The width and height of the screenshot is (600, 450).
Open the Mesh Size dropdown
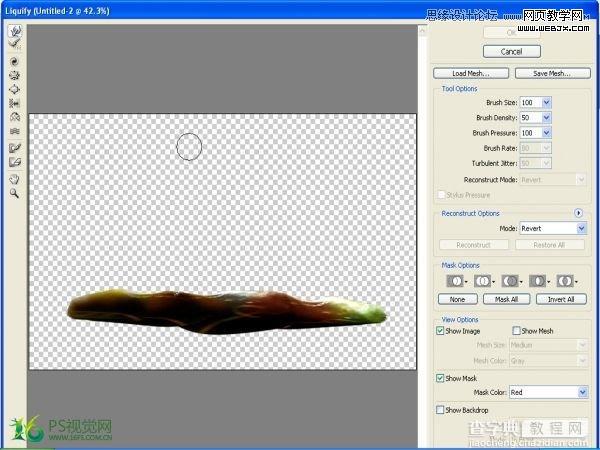[x=548, y=345]
